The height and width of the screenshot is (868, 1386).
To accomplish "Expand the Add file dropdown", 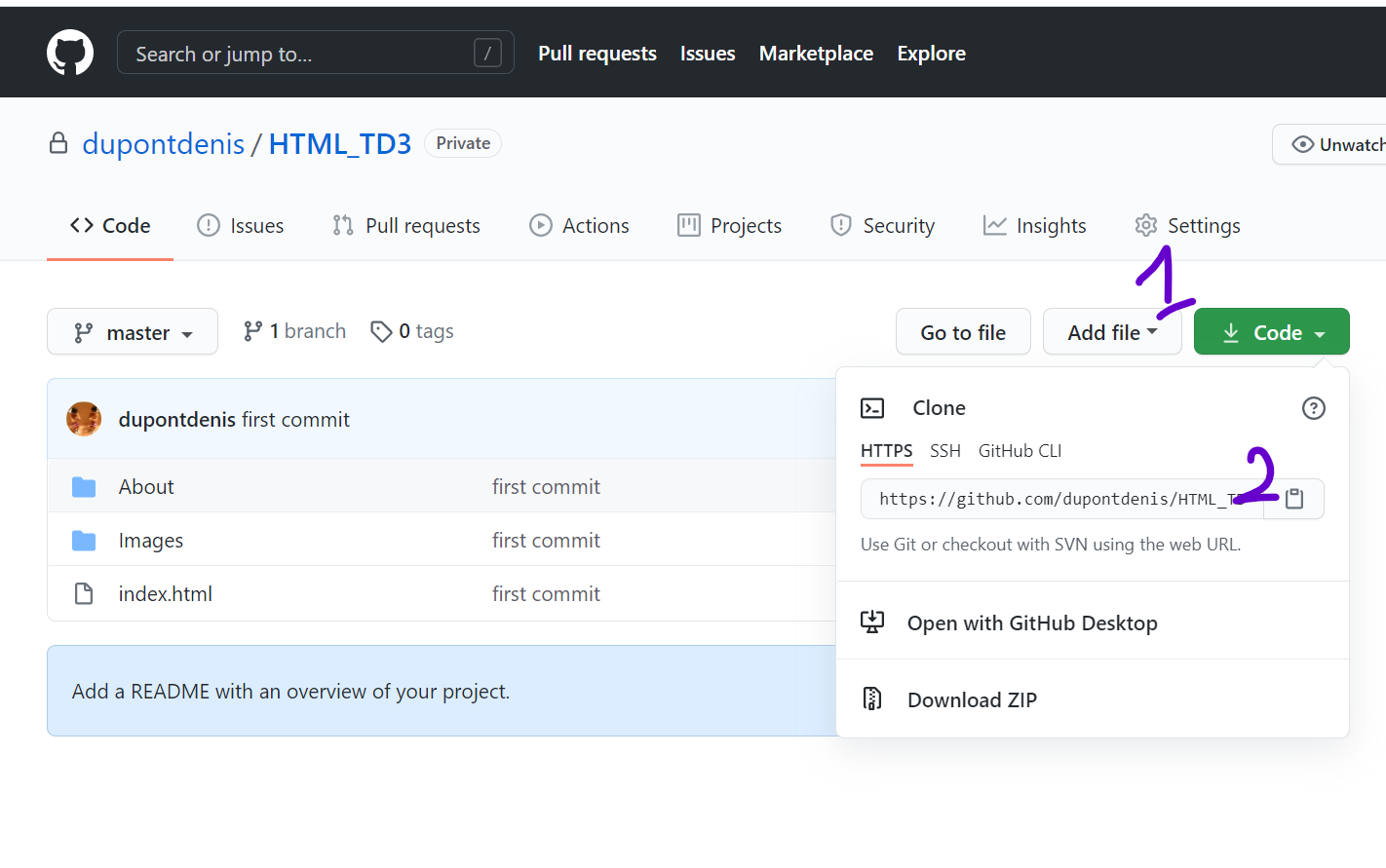I will pos(1112,332).
